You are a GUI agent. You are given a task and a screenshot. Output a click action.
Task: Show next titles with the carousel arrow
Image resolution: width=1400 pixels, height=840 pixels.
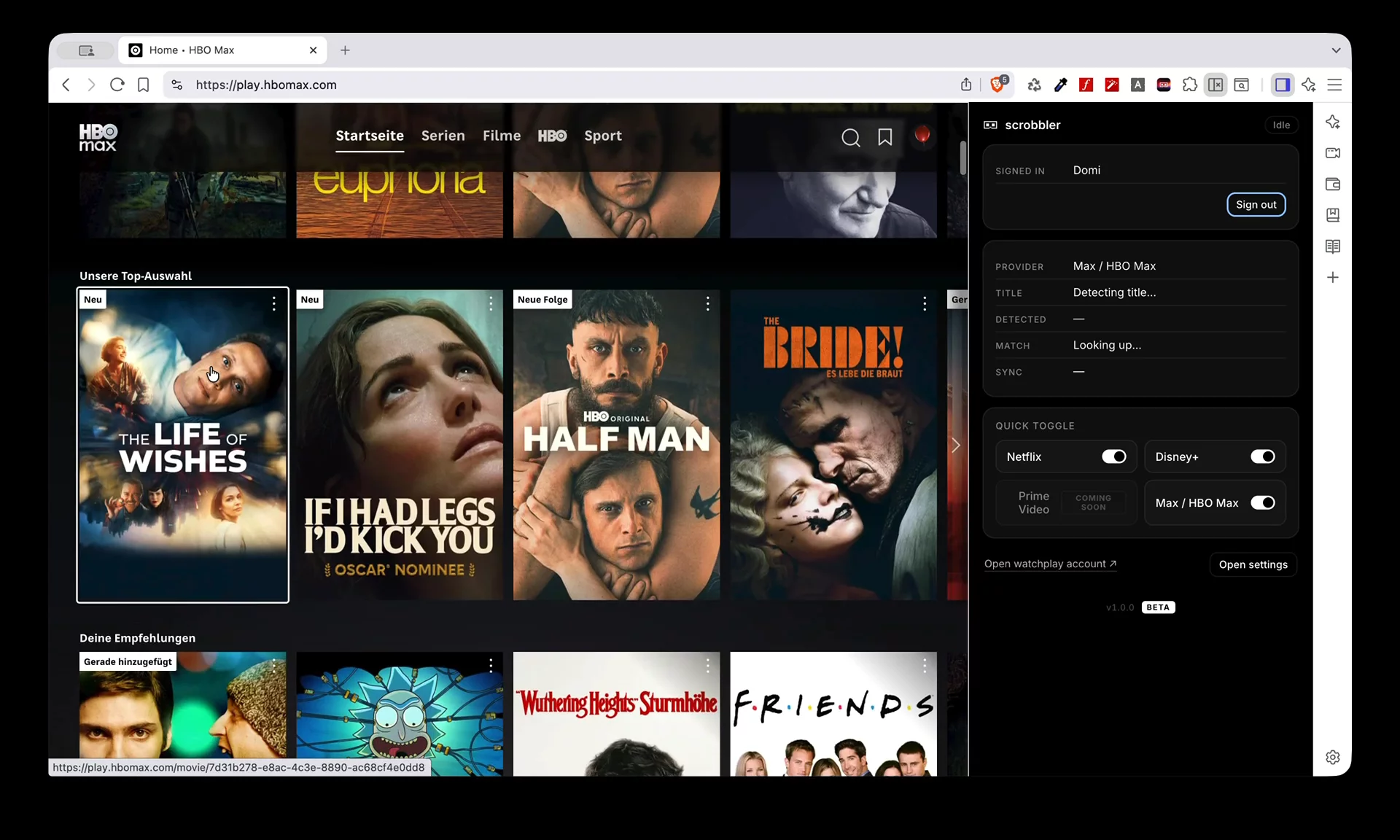tap(955, 445)
